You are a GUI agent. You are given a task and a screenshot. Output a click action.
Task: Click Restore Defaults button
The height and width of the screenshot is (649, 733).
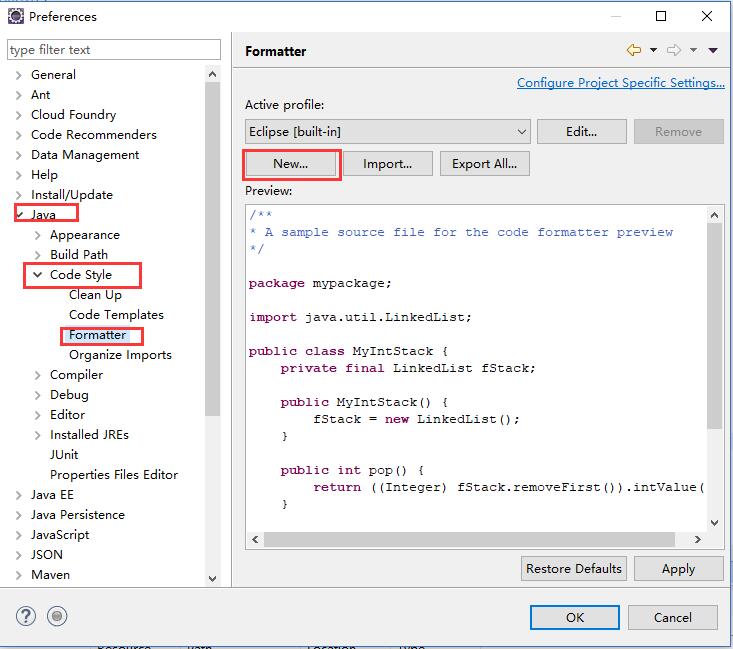[x=574, y=569]
